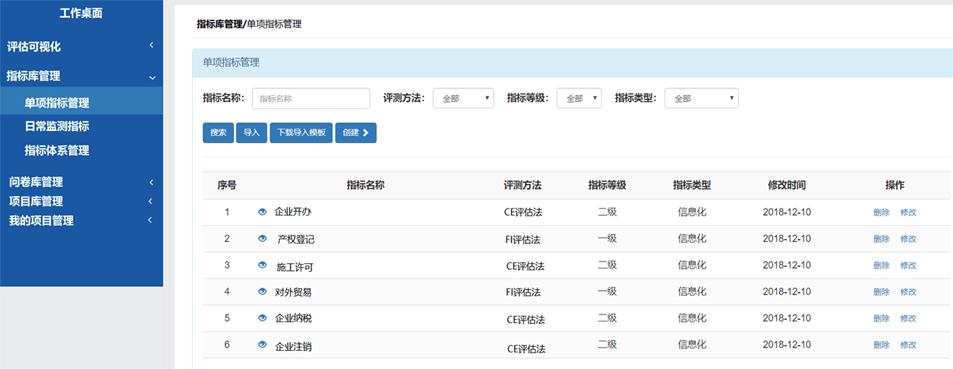The width and height of the screenshot is (953, 369).
Task: Click the eye icon for 企业开办
Action: (263, 212)
